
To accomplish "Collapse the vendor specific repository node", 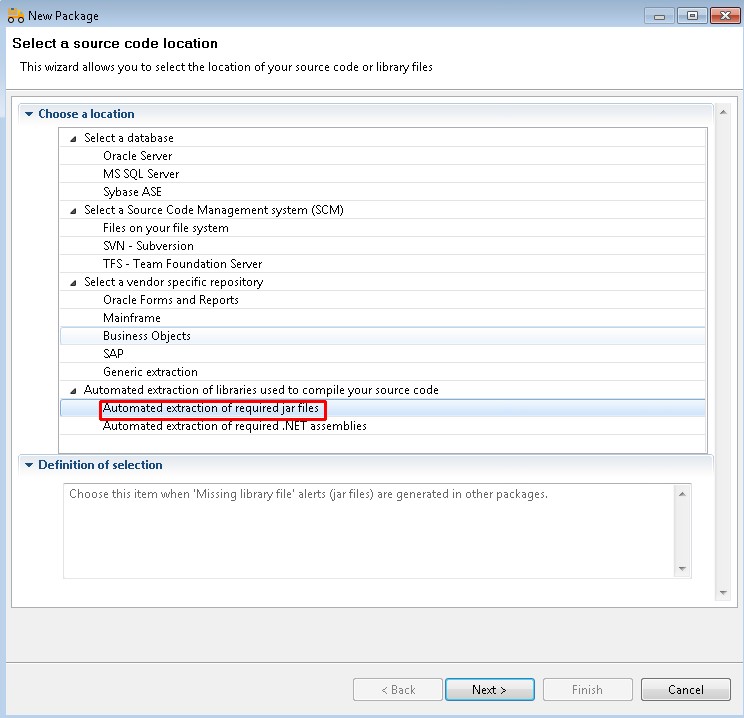I will click(73, 283).
